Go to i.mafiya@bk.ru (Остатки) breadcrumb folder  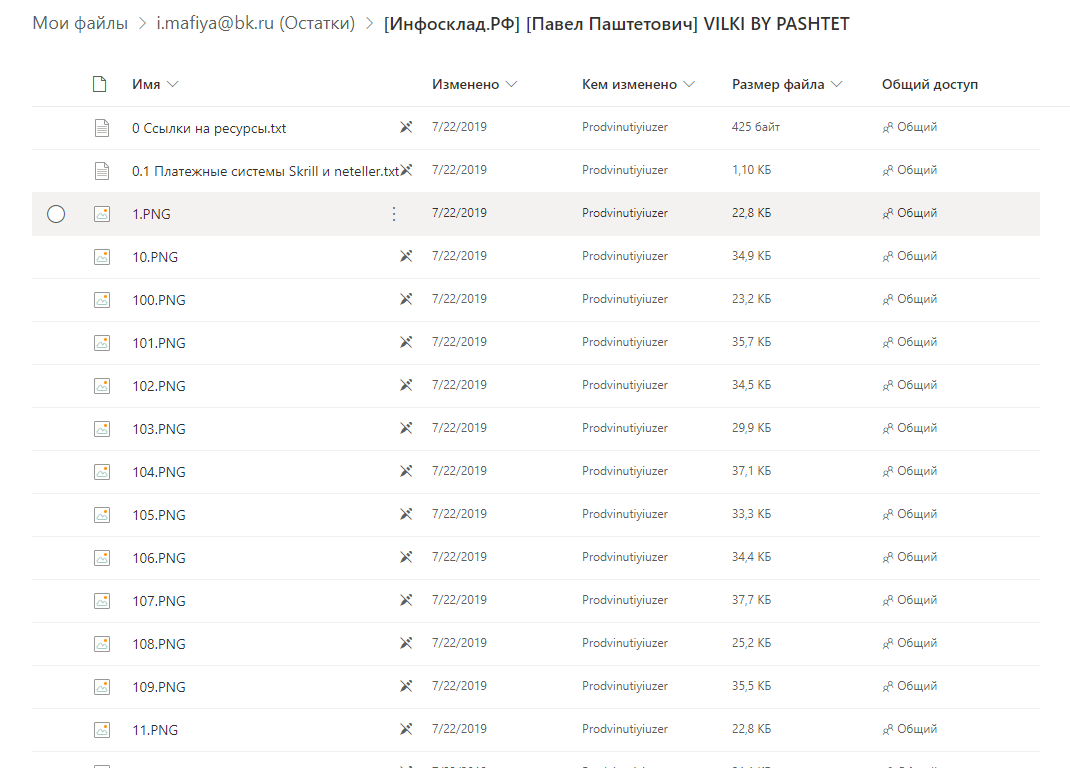coord(256,23)
